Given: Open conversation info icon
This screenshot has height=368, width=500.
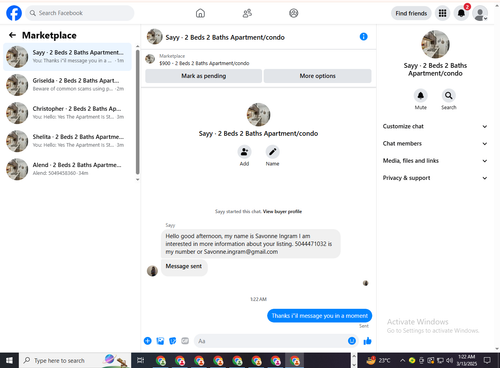Looking at the screenshot, I should (364, 37).
